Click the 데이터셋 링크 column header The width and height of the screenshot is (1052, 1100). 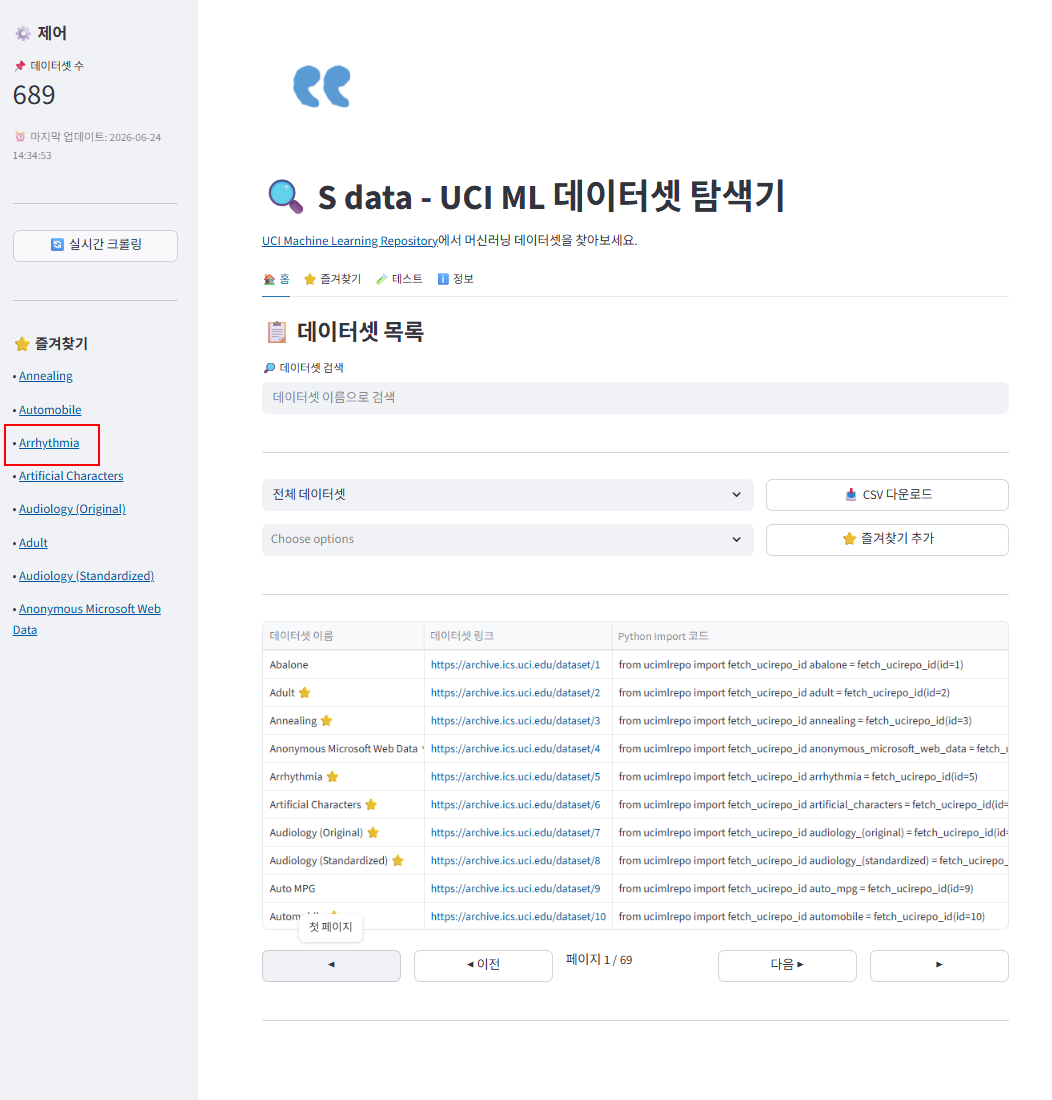[518, 636]
